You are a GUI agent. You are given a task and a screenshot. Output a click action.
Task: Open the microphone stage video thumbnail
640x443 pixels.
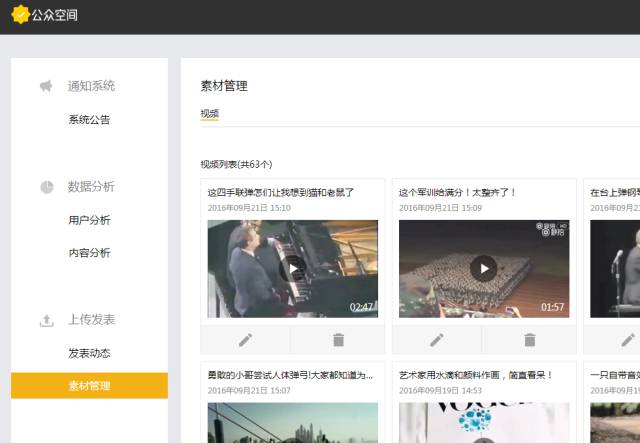pos(615,269)
